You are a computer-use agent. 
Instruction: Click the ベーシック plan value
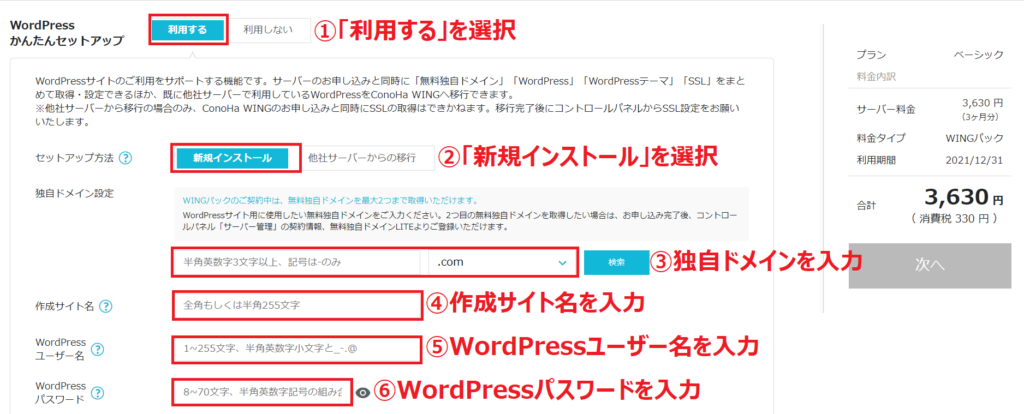pos(978,55)
